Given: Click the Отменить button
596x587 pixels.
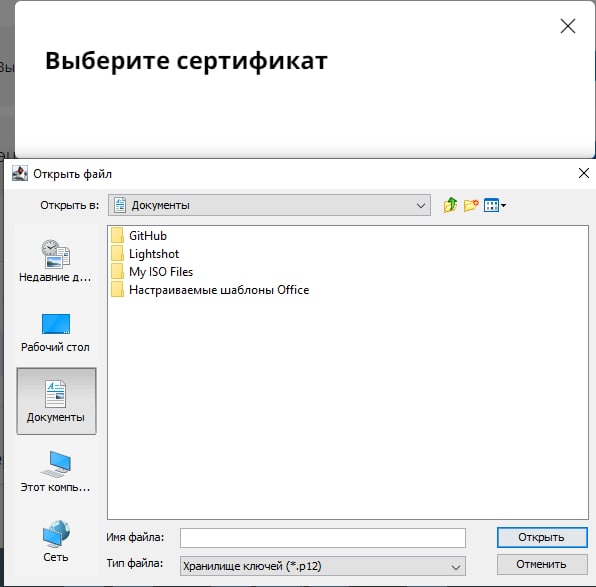Looking at the screenshot, I should pyautogui.click(x=542, y=564).
